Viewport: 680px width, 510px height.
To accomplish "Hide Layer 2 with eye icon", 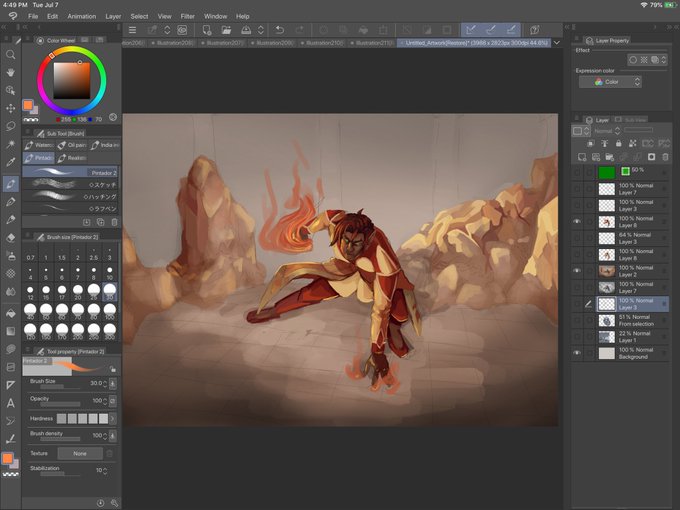I will point(577,271).
